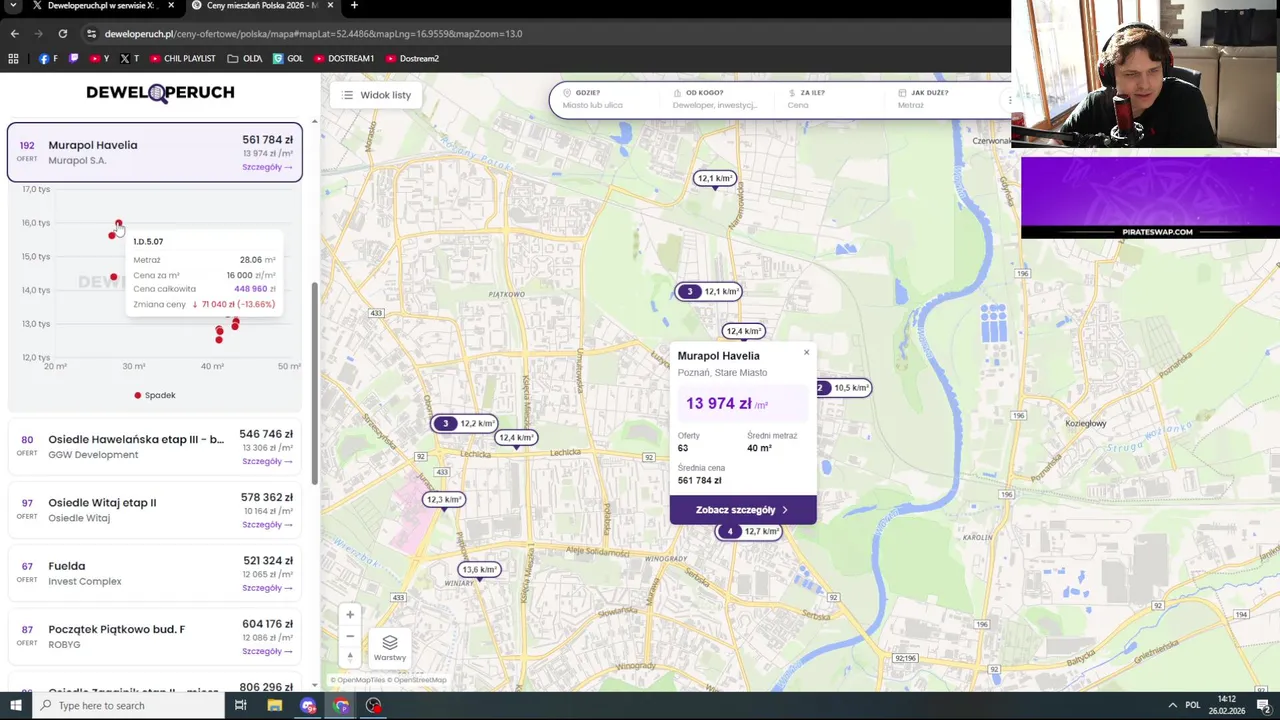Image resolution: width=1280 pixels, height=720 pixels.
Task: Reset map compass orientation button
Action: click(350, 657)
